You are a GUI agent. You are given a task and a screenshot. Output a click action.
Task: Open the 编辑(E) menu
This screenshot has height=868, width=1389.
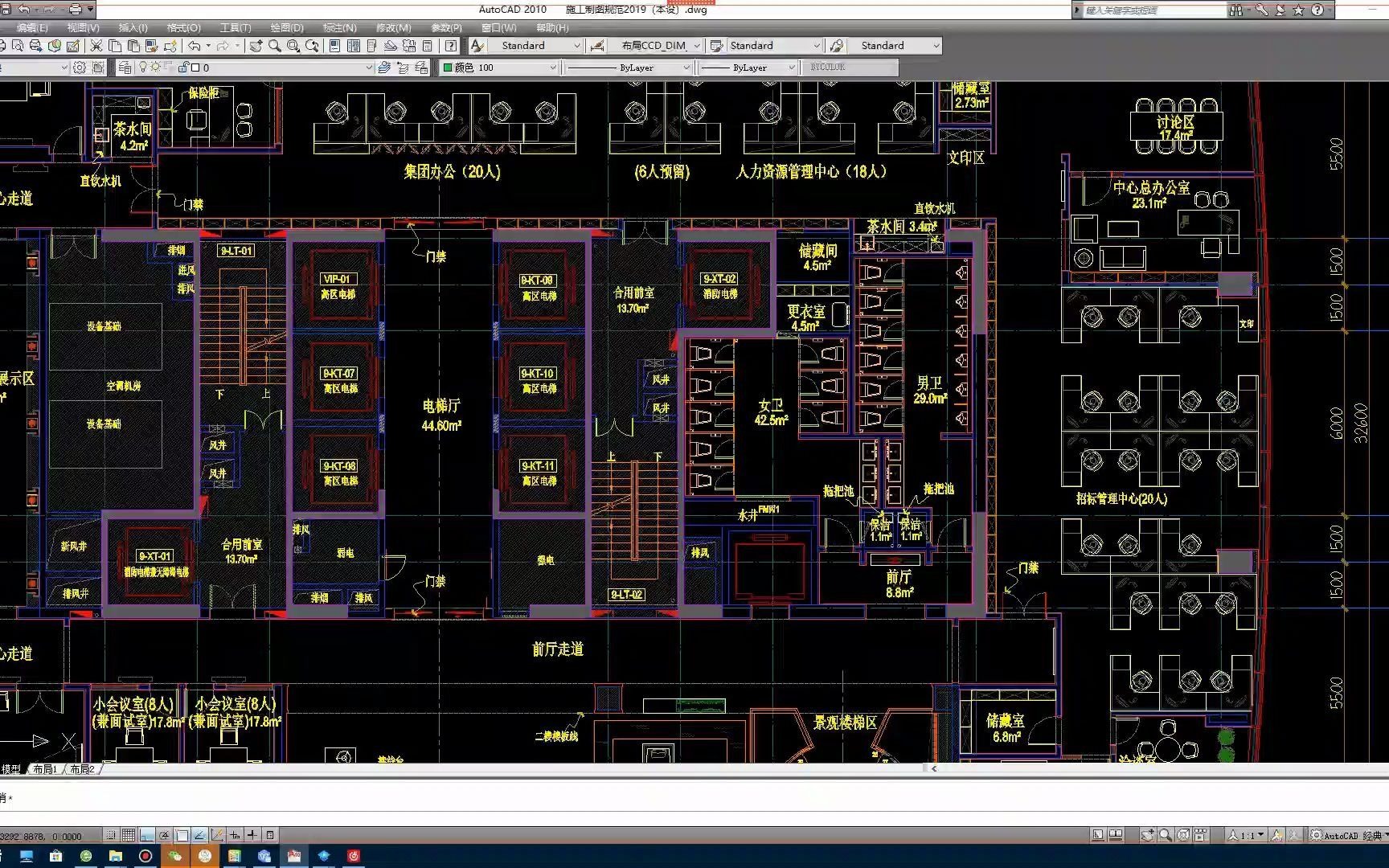pos(32,27)
